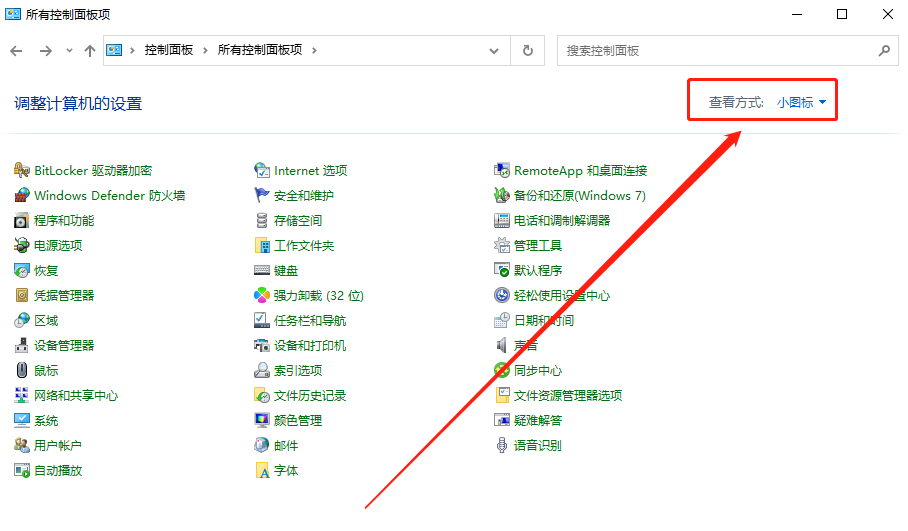
Task: Open the 语音识别 microphone icon
Action: (x=502, y=446)
